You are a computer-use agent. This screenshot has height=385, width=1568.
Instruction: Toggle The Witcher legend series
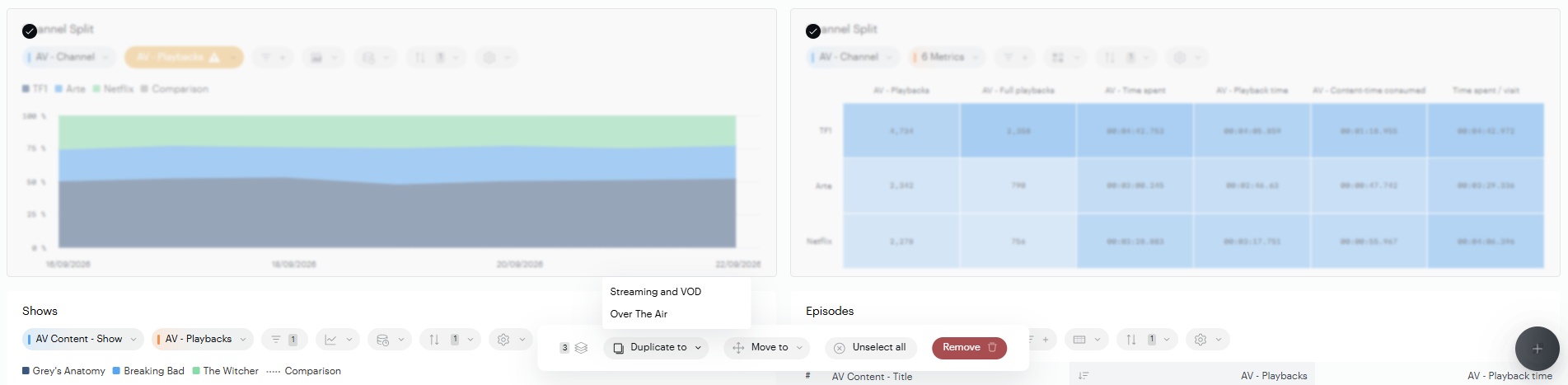point(225,371)
